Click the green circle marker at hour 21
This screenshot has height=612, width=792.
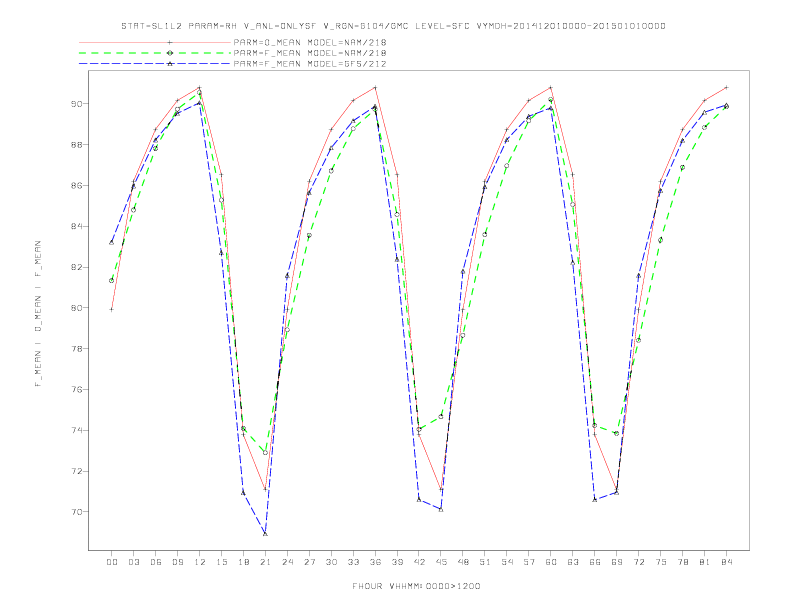(265, 452)
